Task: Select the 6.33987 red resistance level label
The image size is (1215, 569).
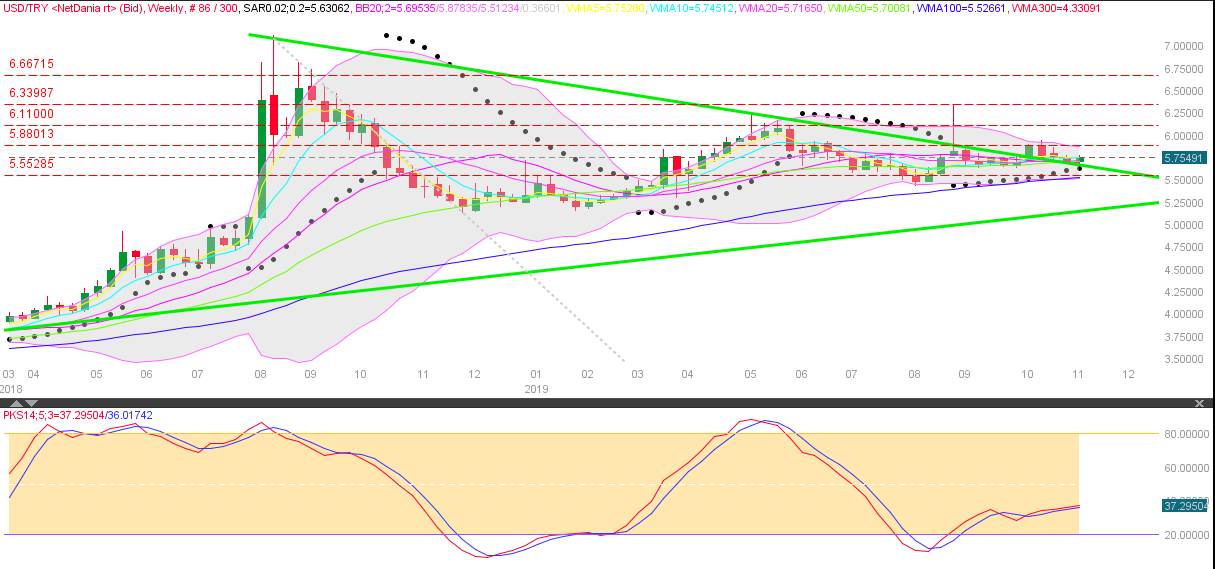Action: coord(31,93)
